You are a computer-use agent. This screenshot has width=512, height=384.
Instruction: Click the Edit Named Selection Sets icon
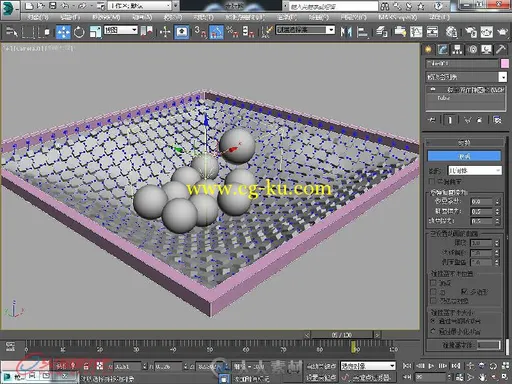[x=266, y=32]
